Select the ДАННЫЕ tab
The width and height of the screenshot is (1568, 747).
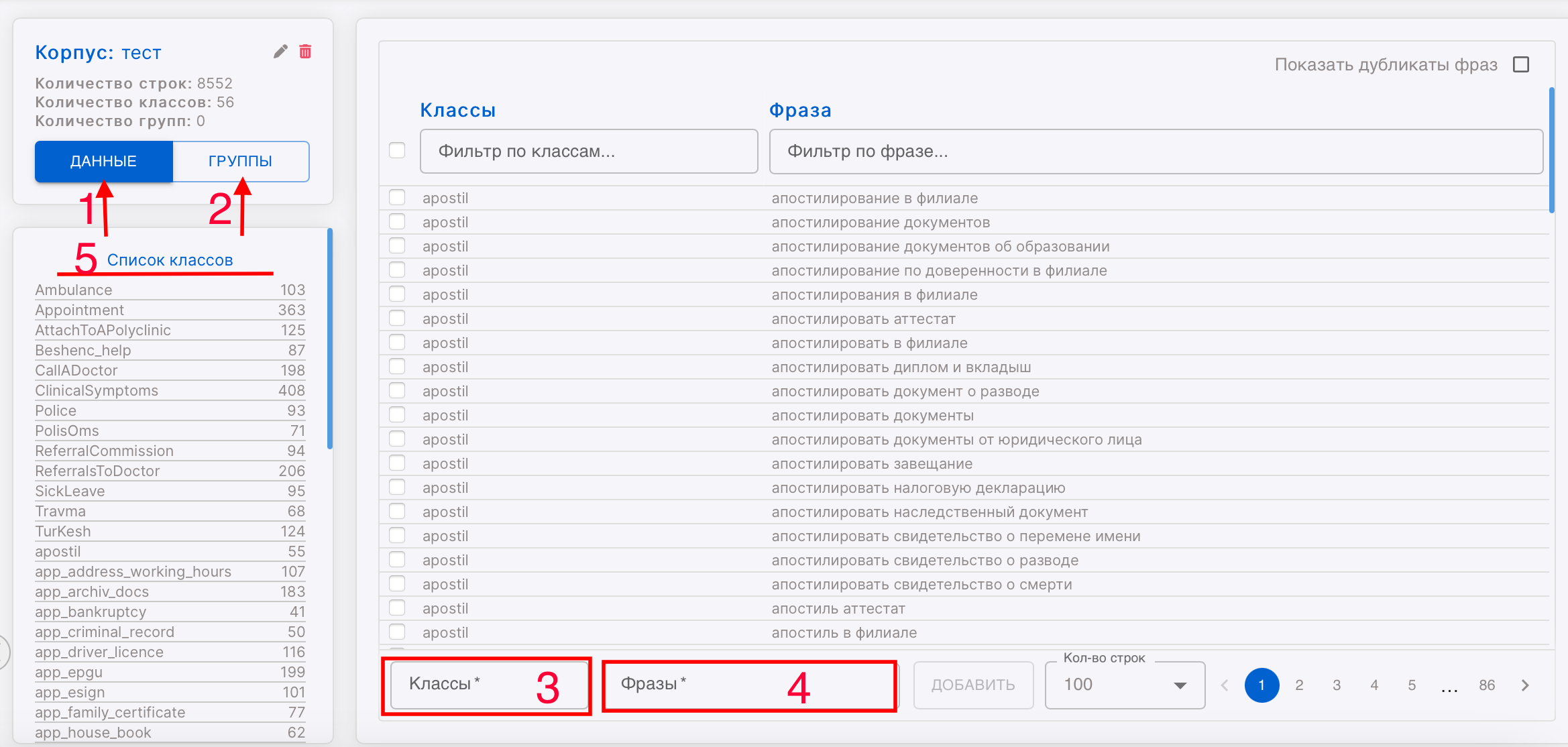point(104,161)
